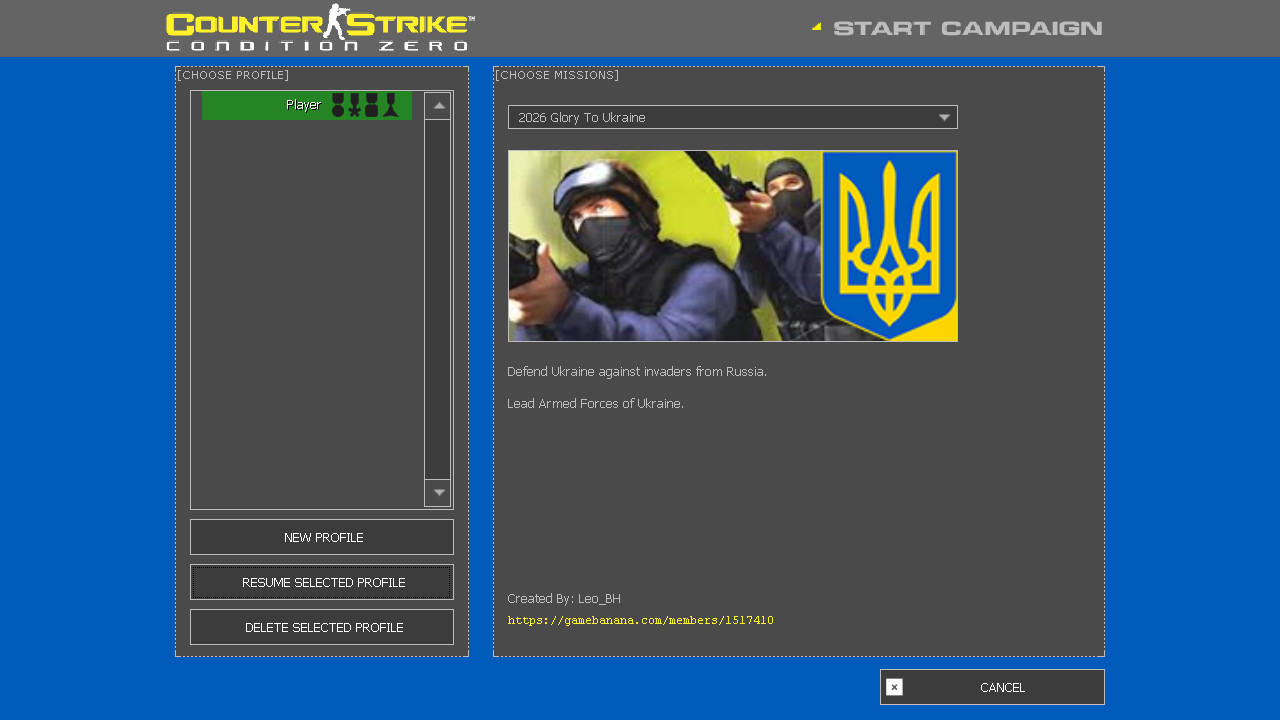The height and width of the screenshot is (720, 1280).
Task: Click the last medal icon beside Player
Action: [x=391, y=105]
